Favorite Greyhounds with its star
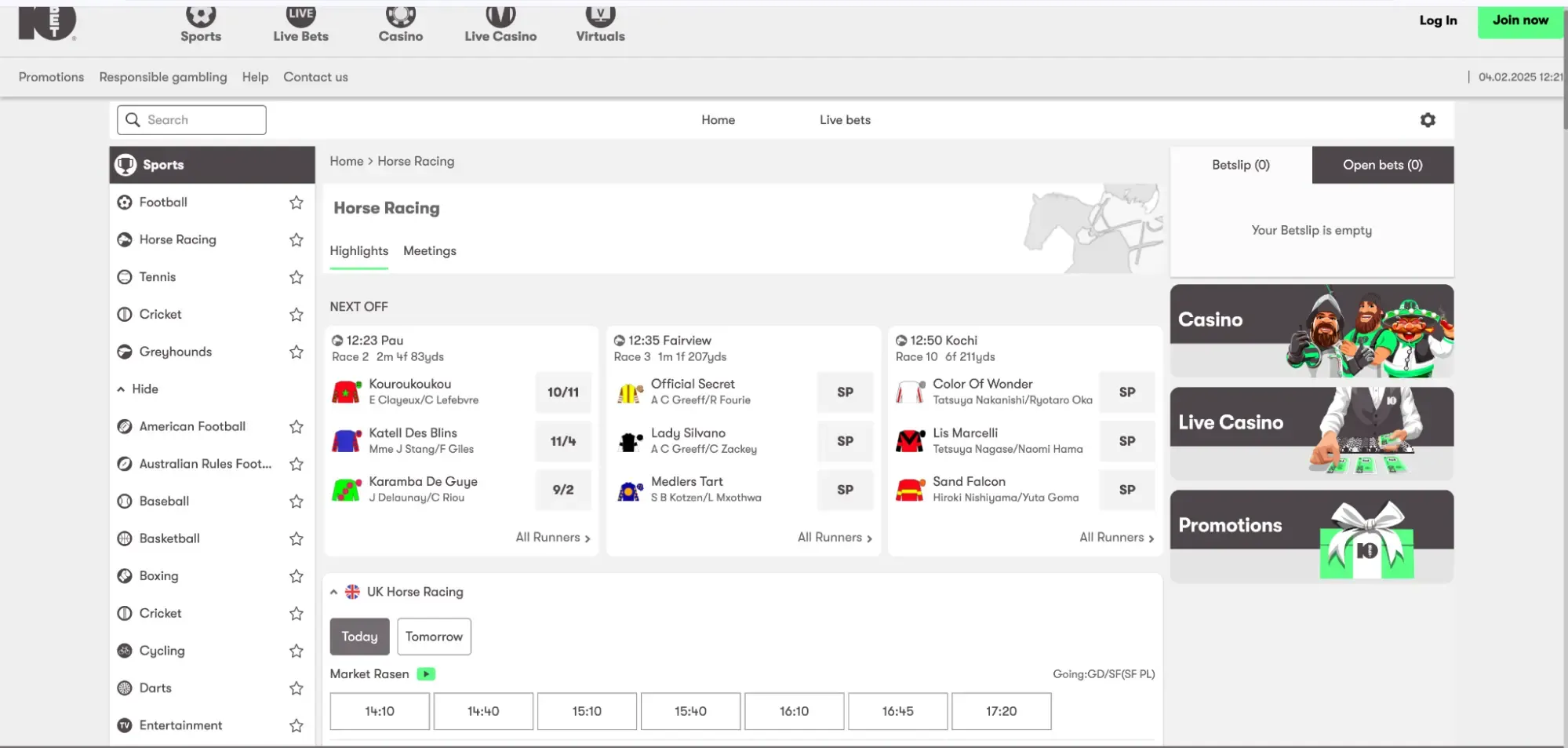 [297, 352]
